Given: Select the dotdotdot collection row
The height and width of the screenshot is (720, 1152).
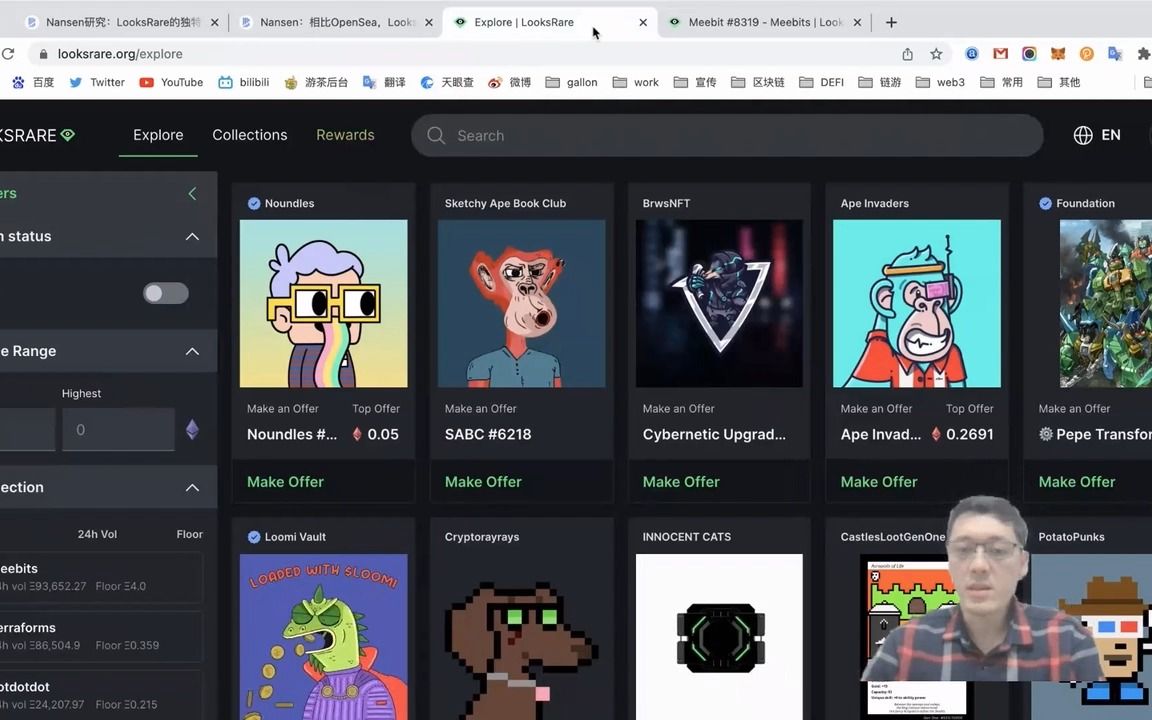Looking at the screenshot, I should coord(101,695).
